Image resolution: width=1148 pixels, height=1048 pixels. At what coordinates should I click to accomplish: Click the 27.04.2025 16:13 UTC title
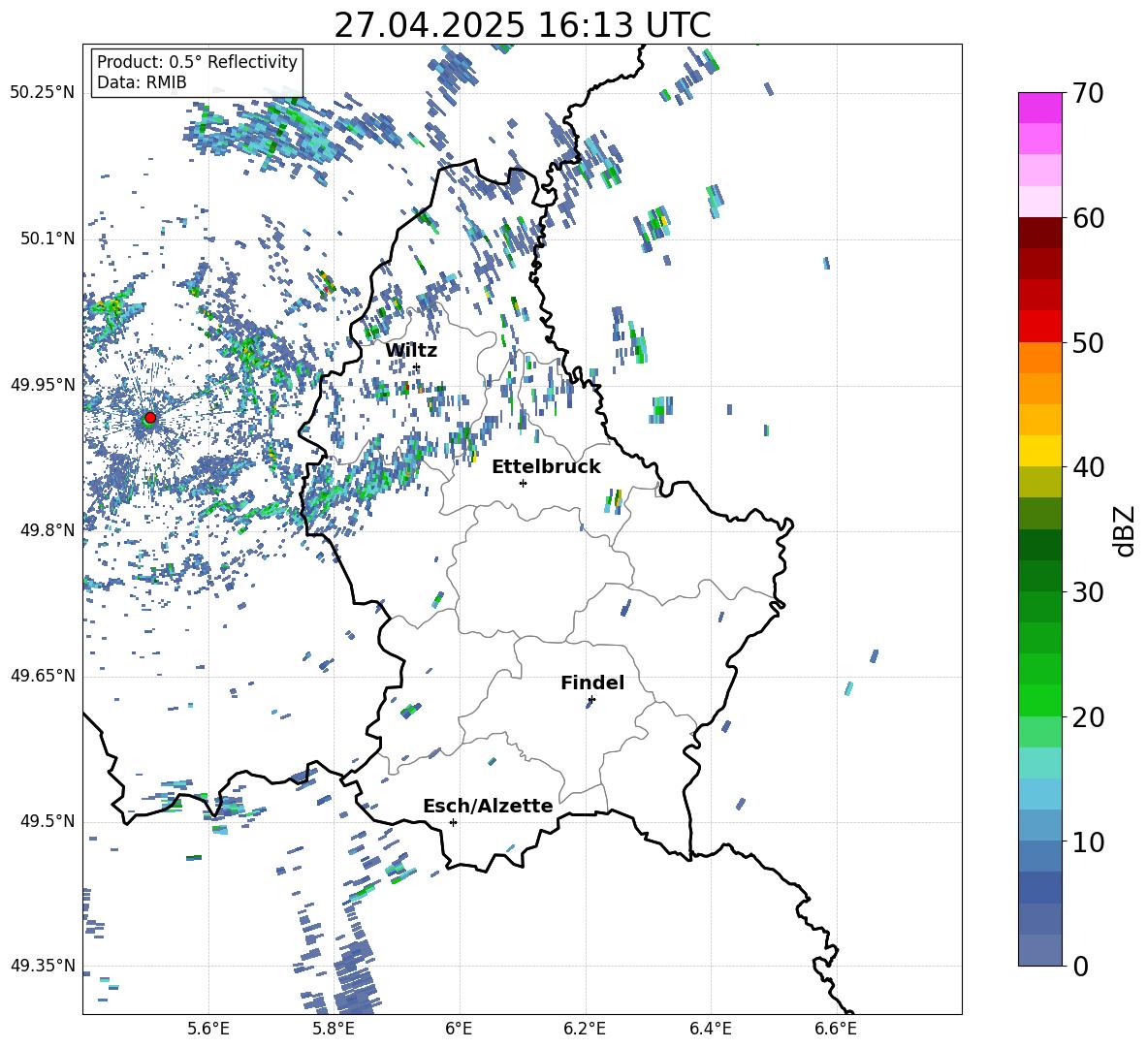[523, 25]
